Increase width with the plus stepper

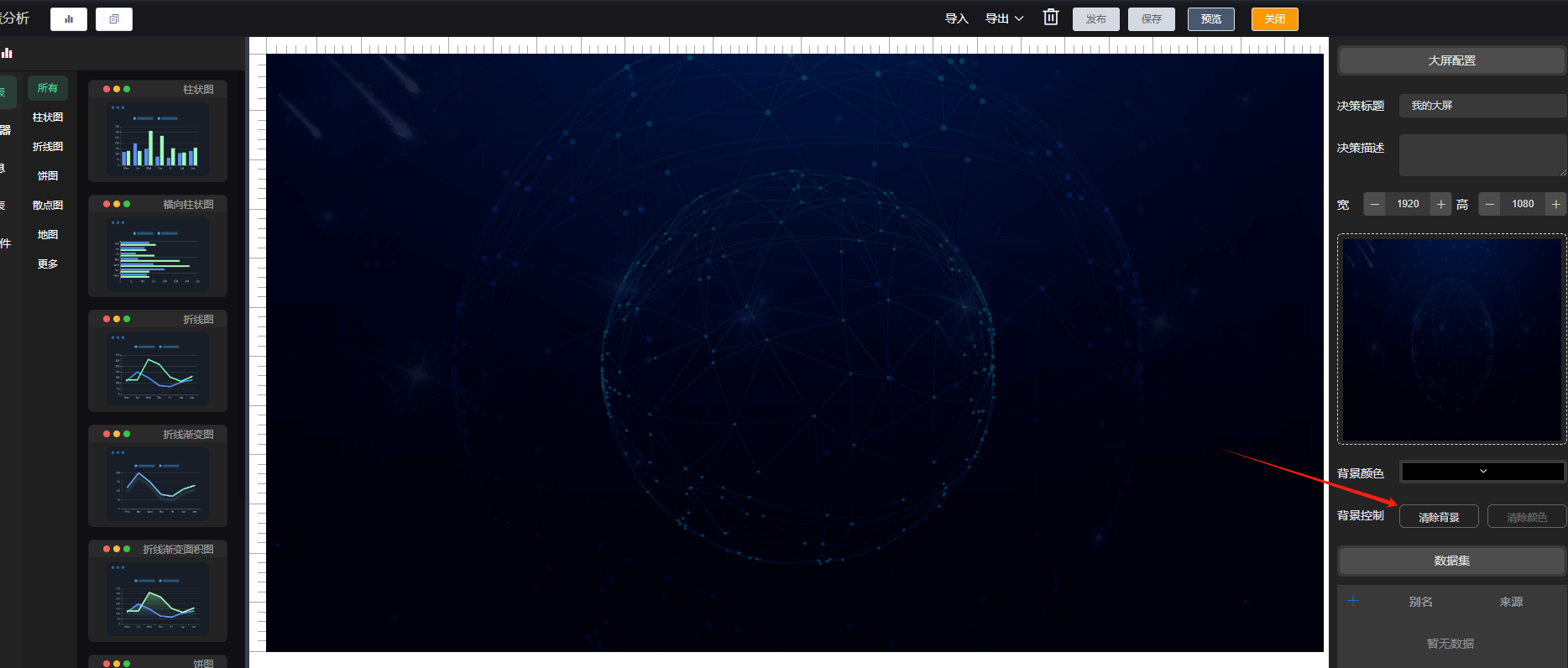pyautogui.click(x=1440, y=204)
